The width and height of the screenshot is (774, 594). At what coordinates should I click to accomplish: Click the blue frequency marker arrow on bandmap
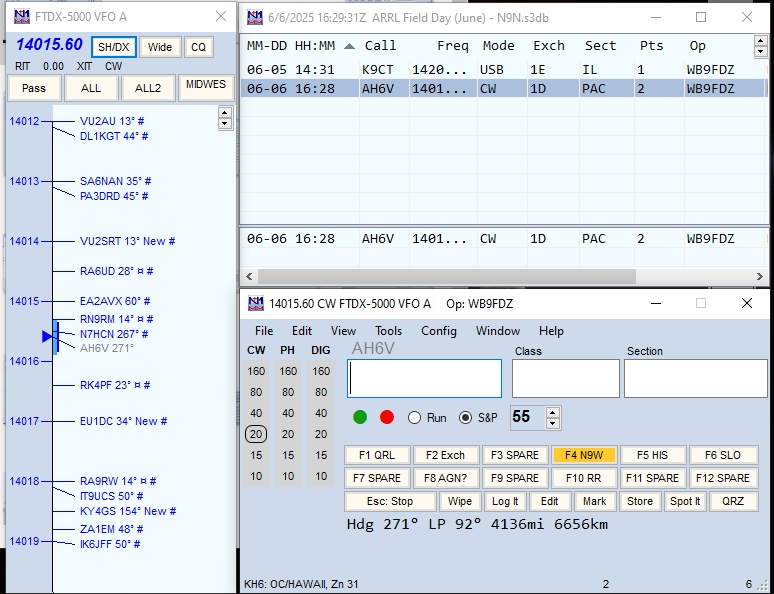[47, 337]
